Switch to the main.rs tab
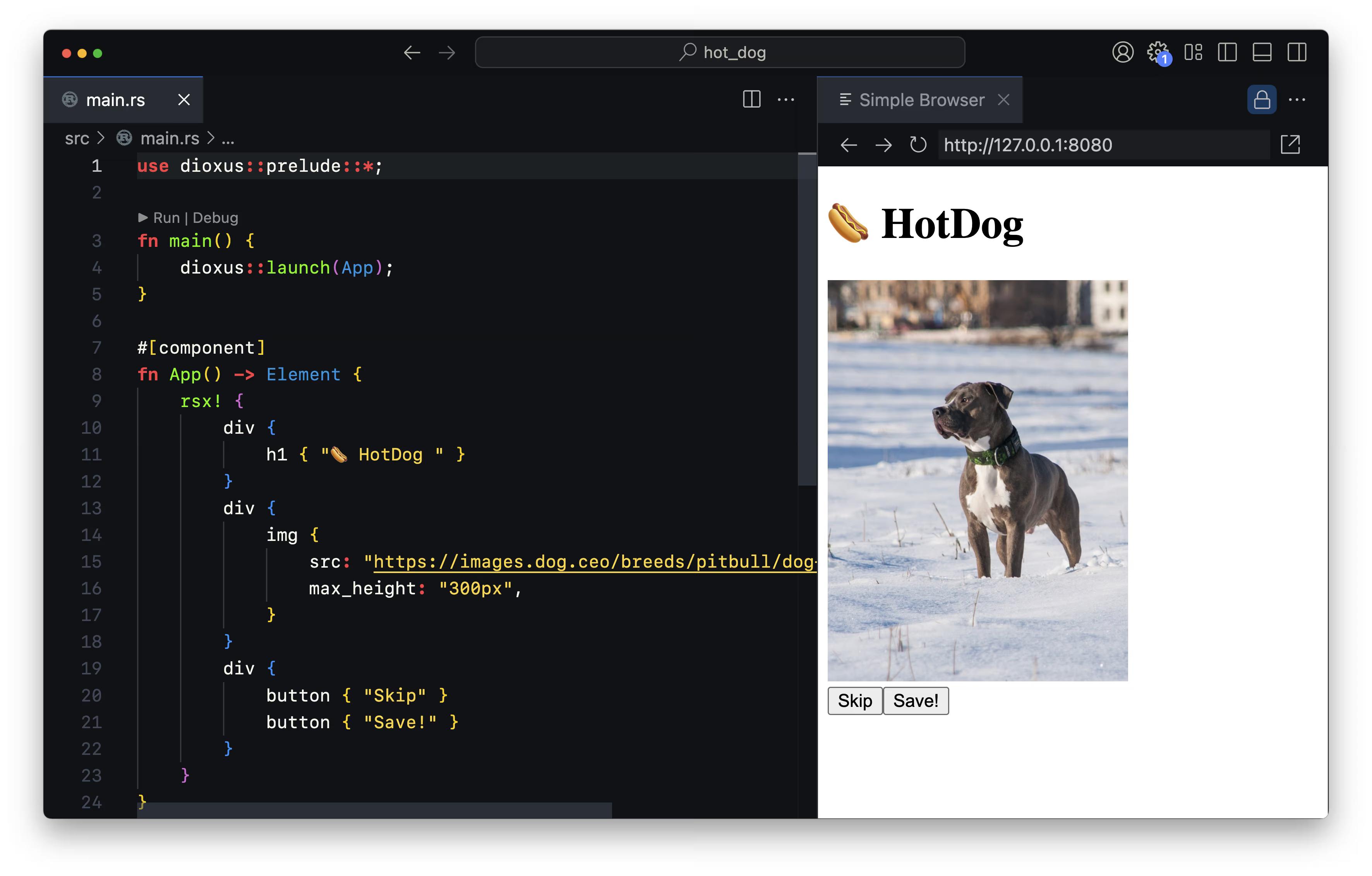This screenshot has height=876, width=1372. tap(116, 100)
